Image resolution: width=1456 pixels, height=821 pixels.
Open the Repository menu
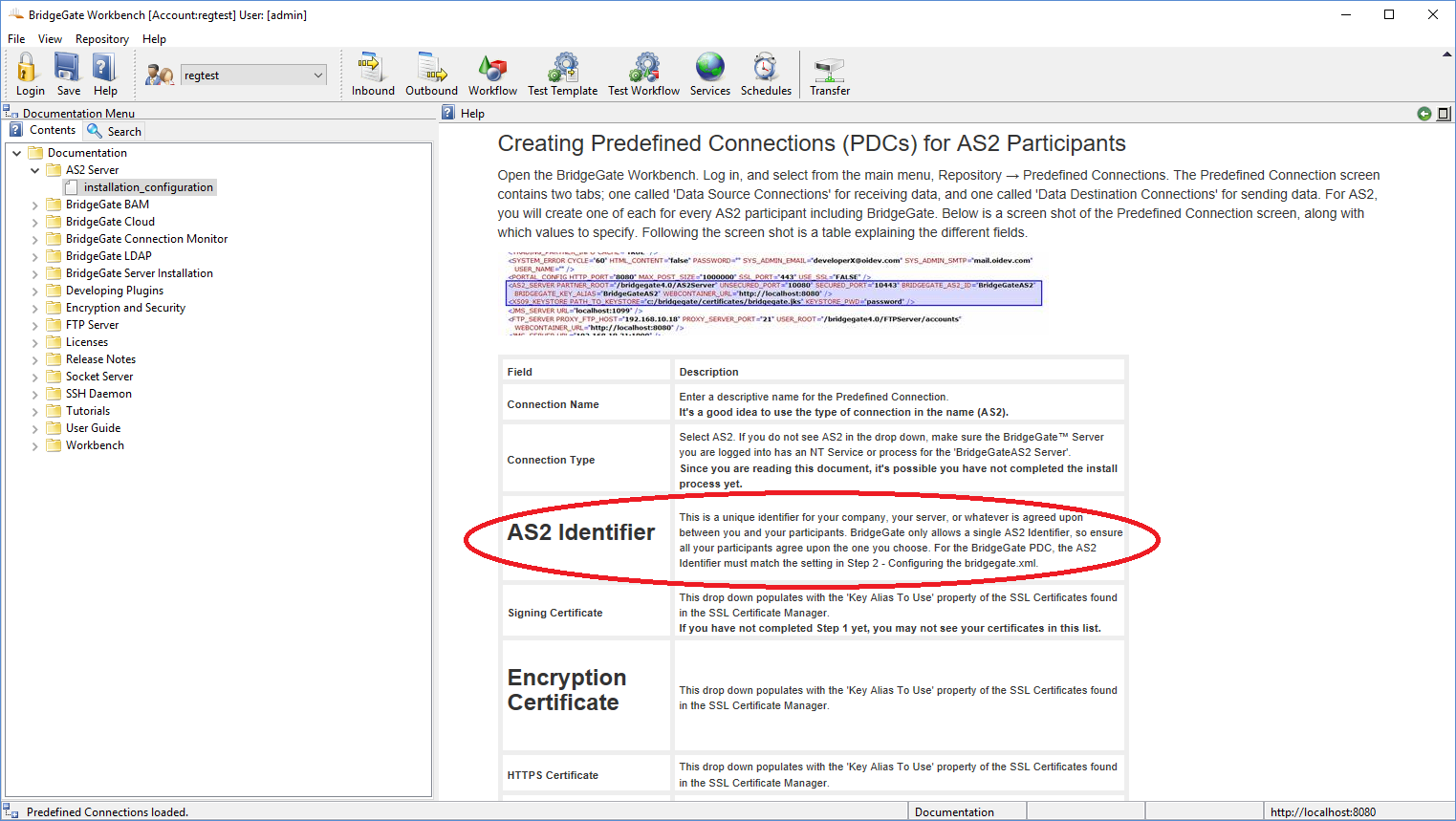coord(102,39)
